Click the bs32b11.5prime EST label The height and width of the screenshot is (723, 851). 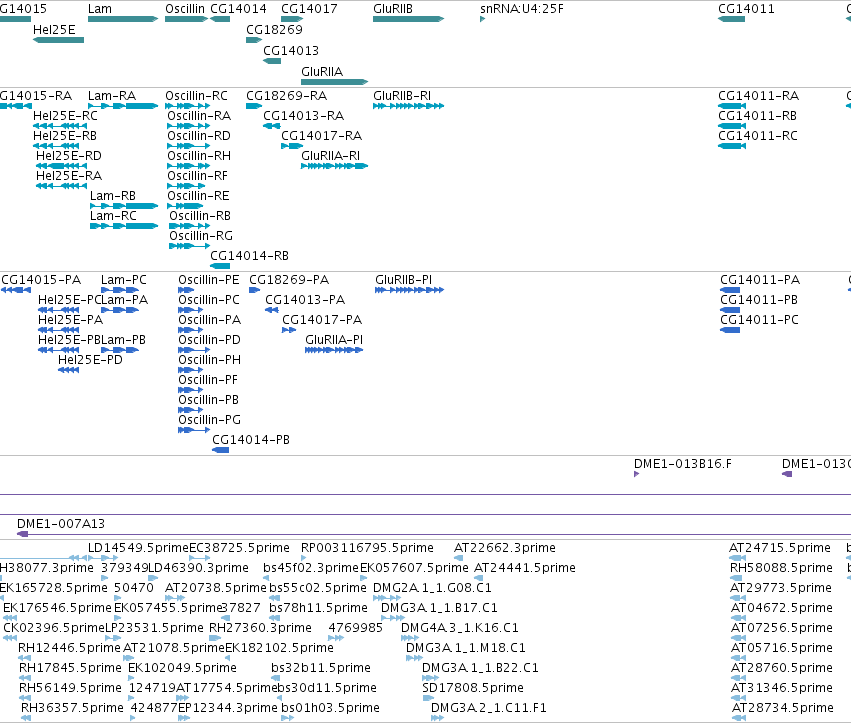(321, 668)
